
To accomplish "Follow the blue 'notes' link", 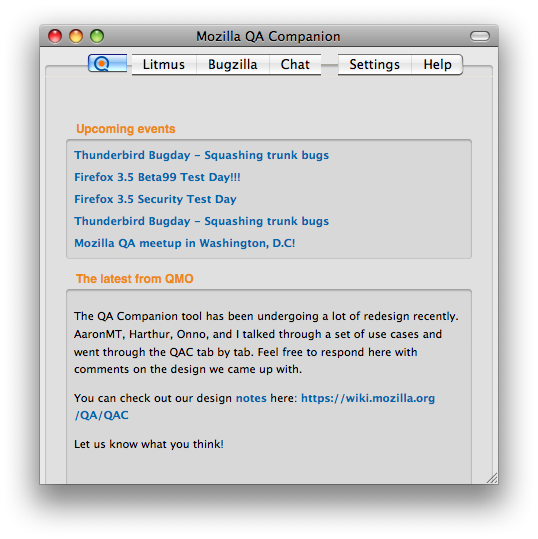I will 251,398.
